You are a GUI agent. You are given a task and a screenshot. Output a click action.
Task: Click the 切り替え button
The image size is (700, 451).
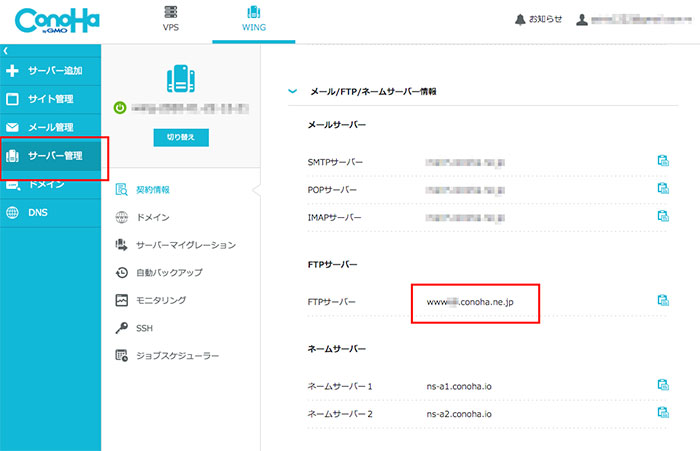coord(181,137)
